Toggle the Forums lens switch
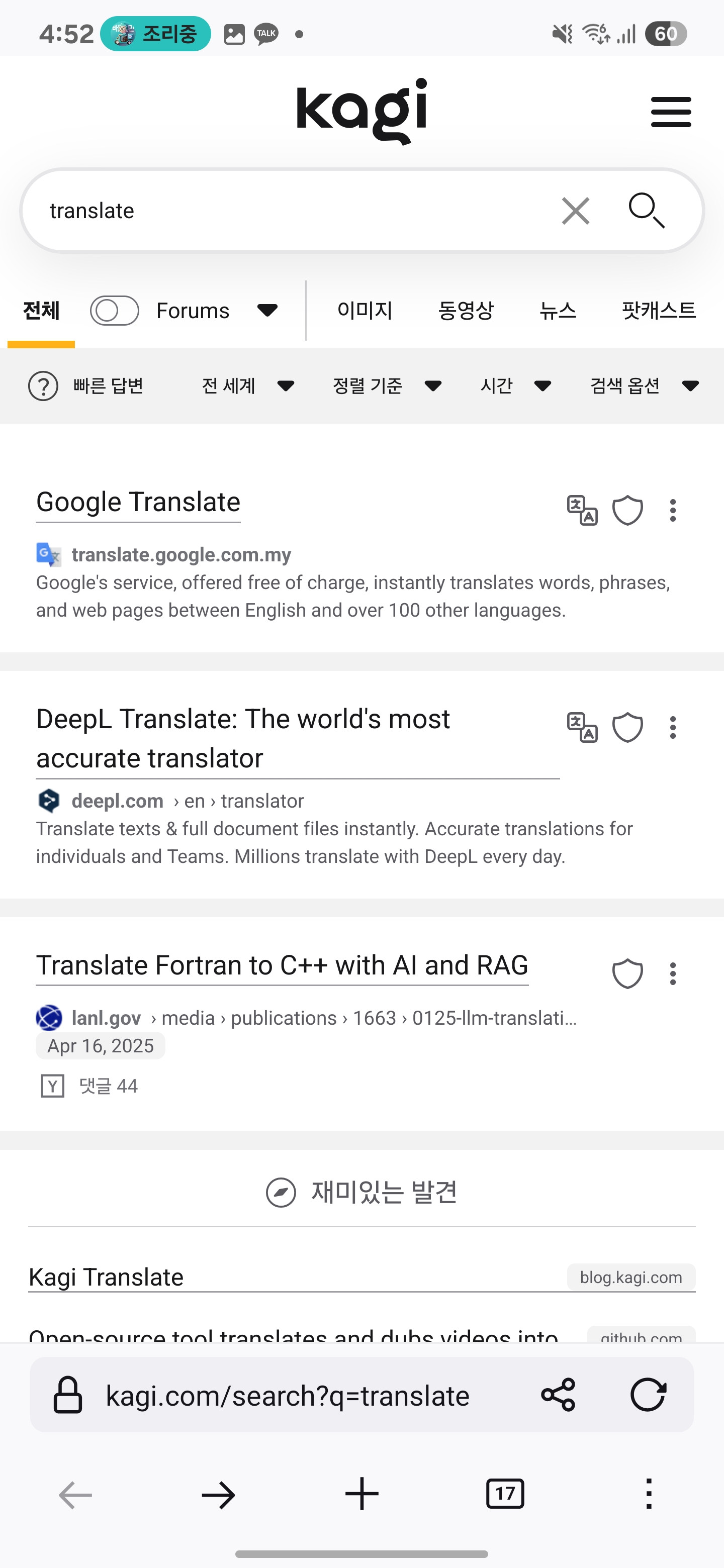 [115, 311]
